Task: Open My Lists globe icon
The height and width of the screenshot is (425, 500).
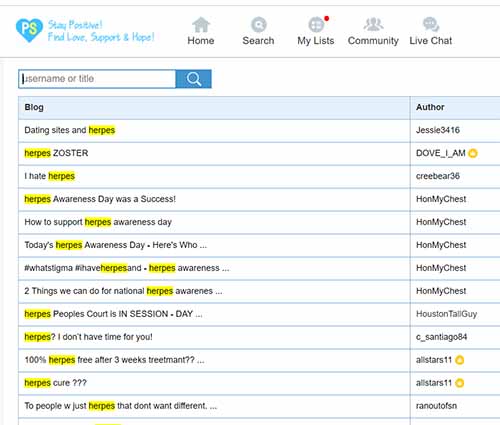Action: click(316, 25)
